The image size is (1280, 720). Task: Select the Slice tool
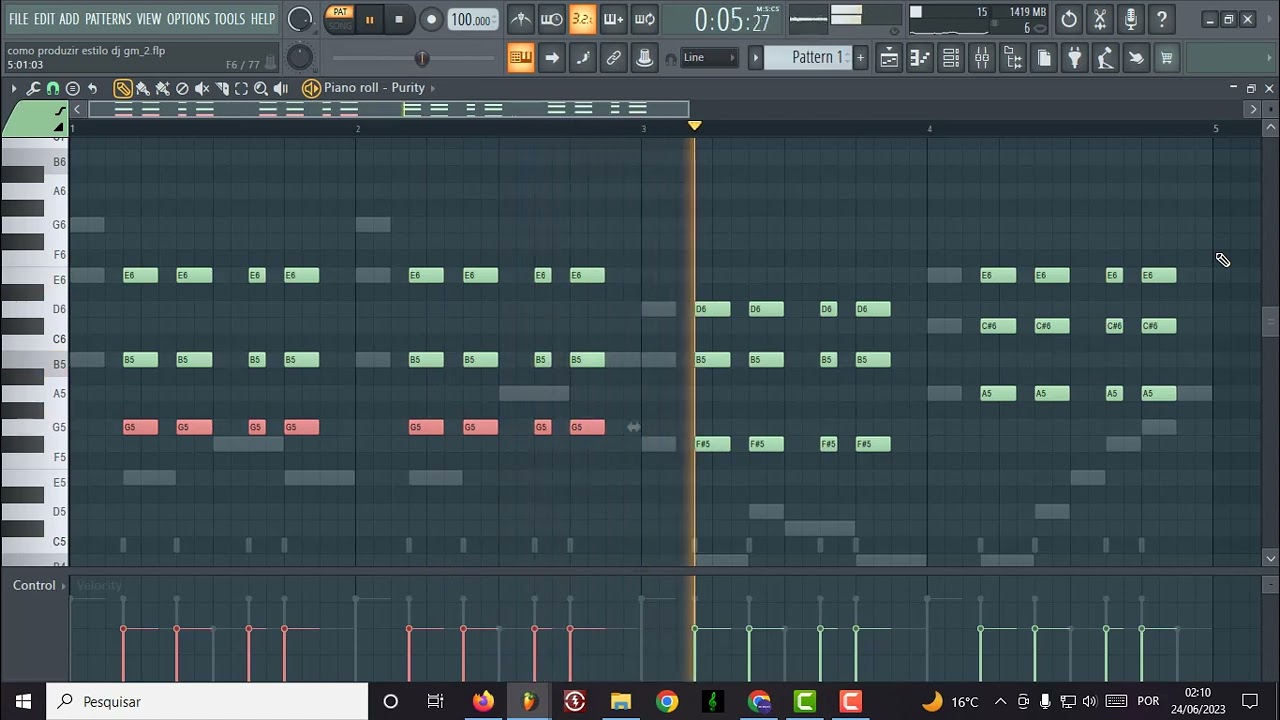tap(222, 89)
